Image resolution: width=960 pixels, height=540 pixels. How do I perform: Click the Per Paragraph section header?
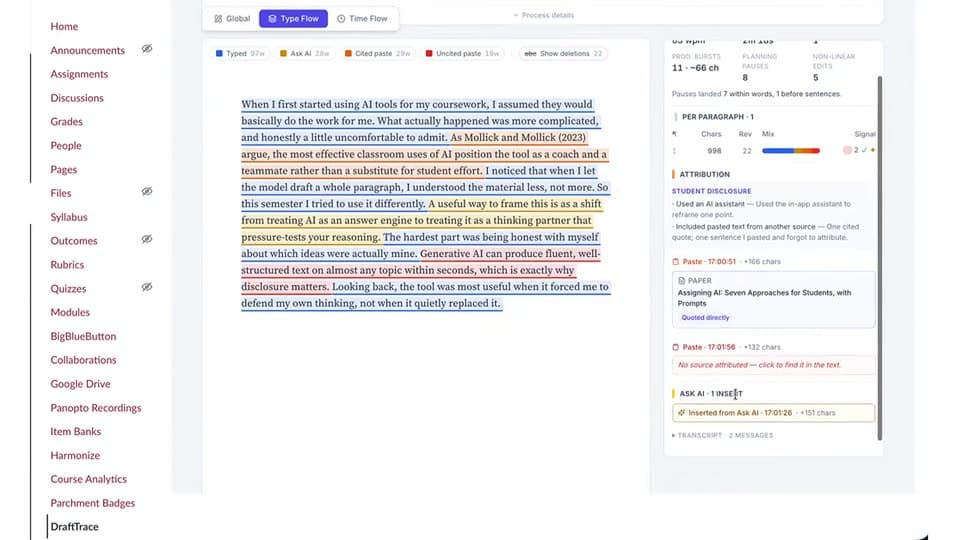(x=718, y=117)
